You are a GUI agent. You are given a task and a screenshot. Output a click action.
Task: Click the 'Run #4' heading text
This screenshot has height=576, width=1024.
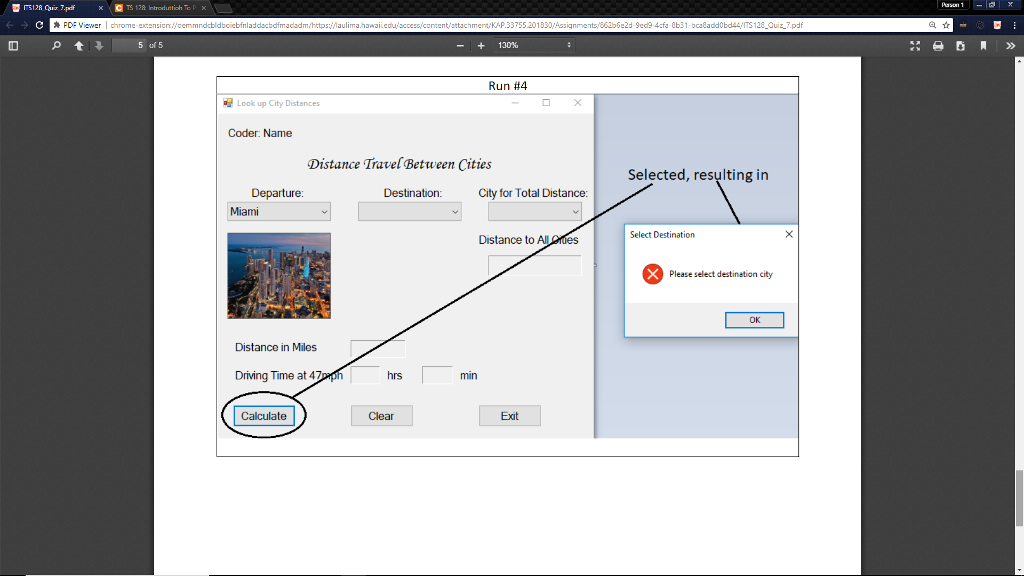(x=507, y=86)
